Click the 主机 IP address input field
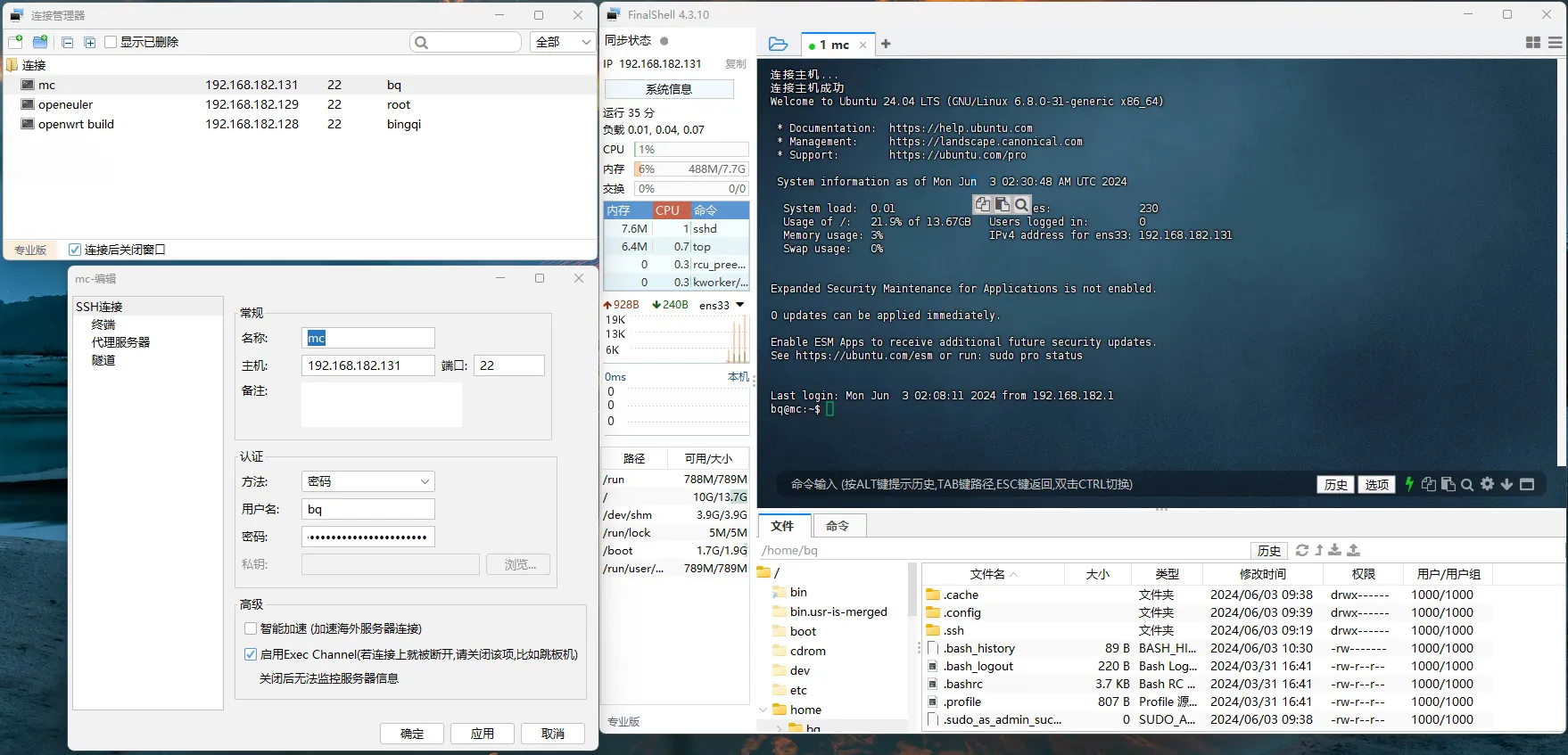Viewport: 1568px width, 755px height. point(367,365)
